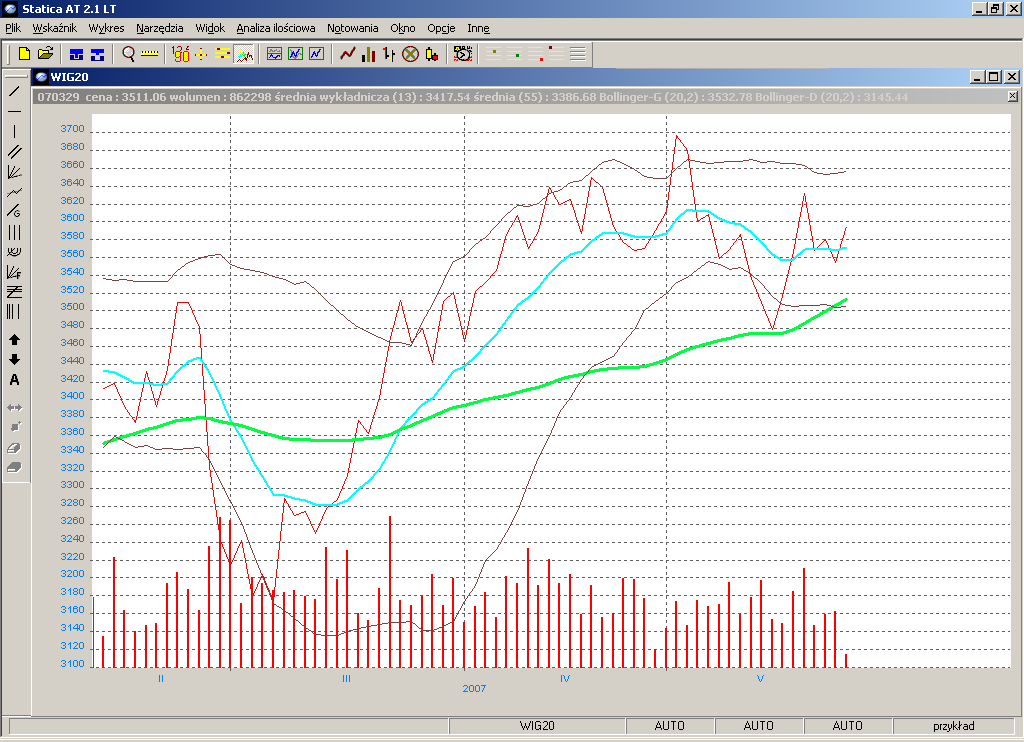The height and width of the screenshot is (742, 1024).
Task: Toggle the highlighted multi-line chart icon
Action: [244, 54]
